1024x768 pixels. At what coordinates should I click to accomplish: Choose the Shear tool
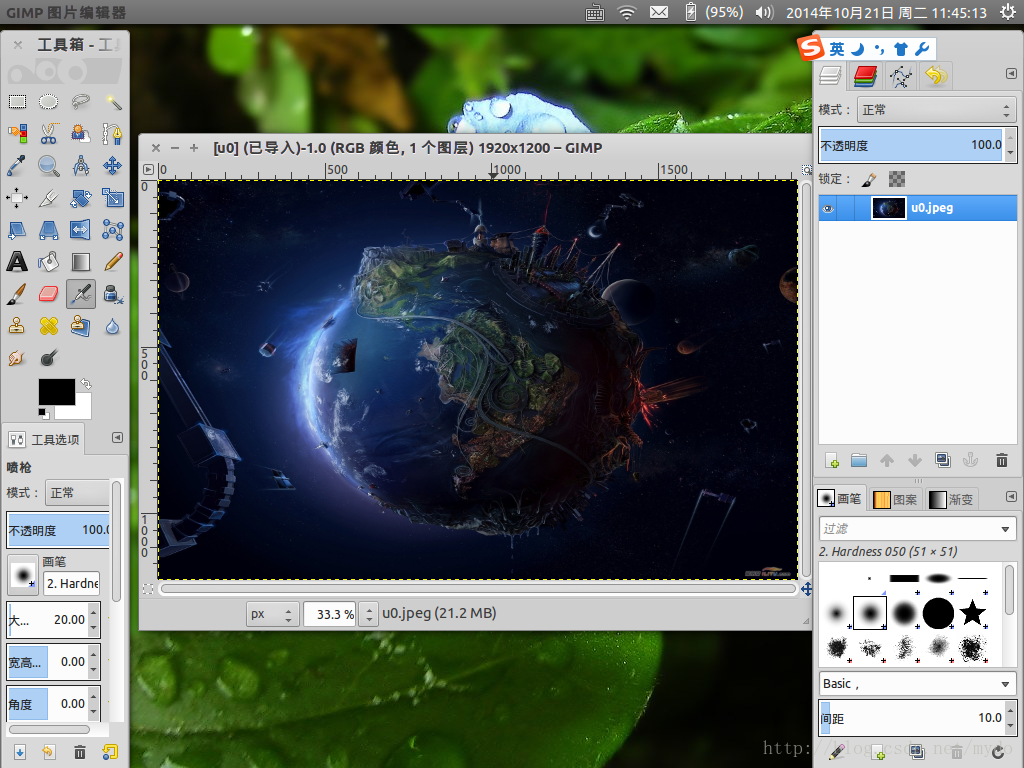point(17,230)
